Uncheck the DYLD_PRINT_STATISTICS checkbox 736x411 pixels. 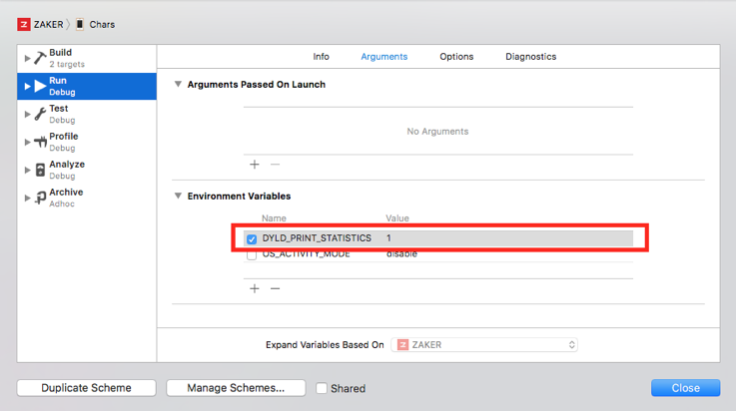252,239
